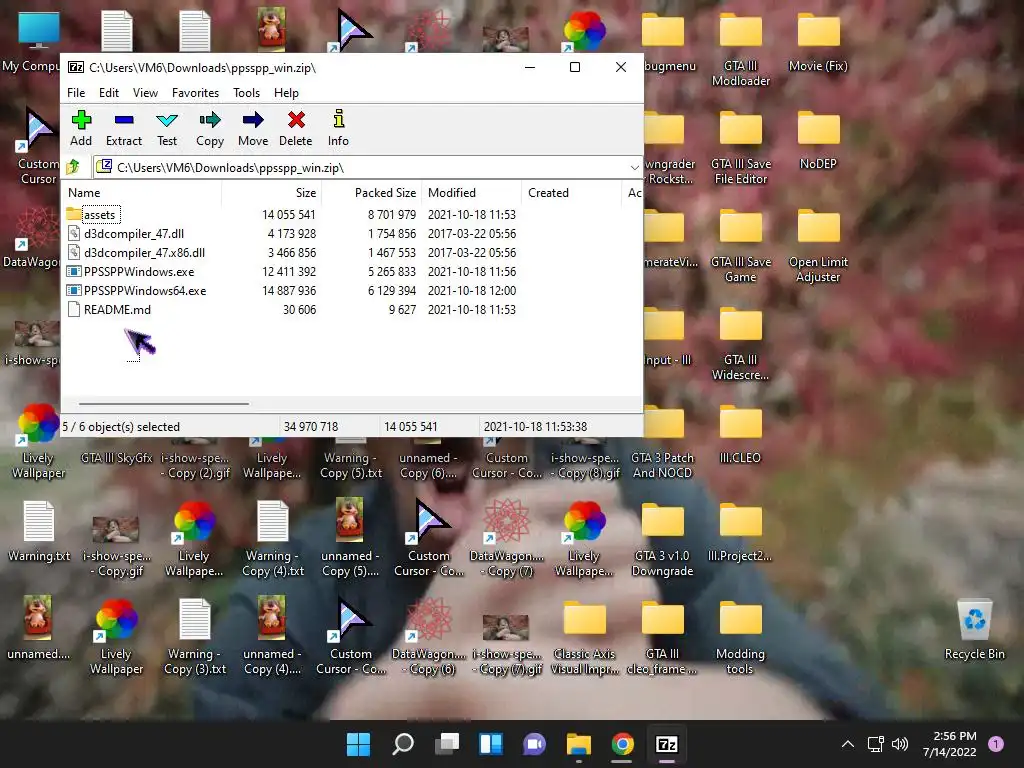Image resolution: width=1024 pixels, height=768 pixels.
Task: Click the notification badge in the taskbar
Action: (x=996, y=744)
